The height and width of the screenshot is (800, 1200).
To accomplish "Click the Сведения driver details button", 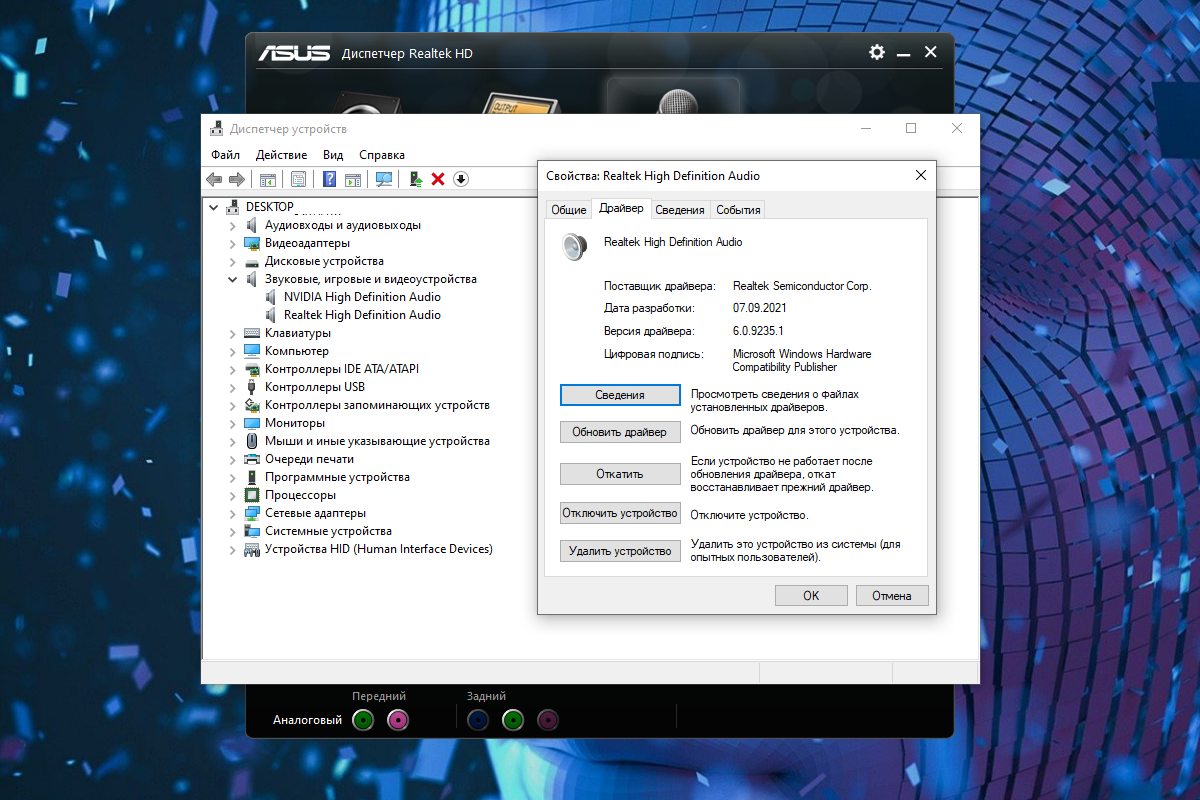I will (x=620, y=395).
